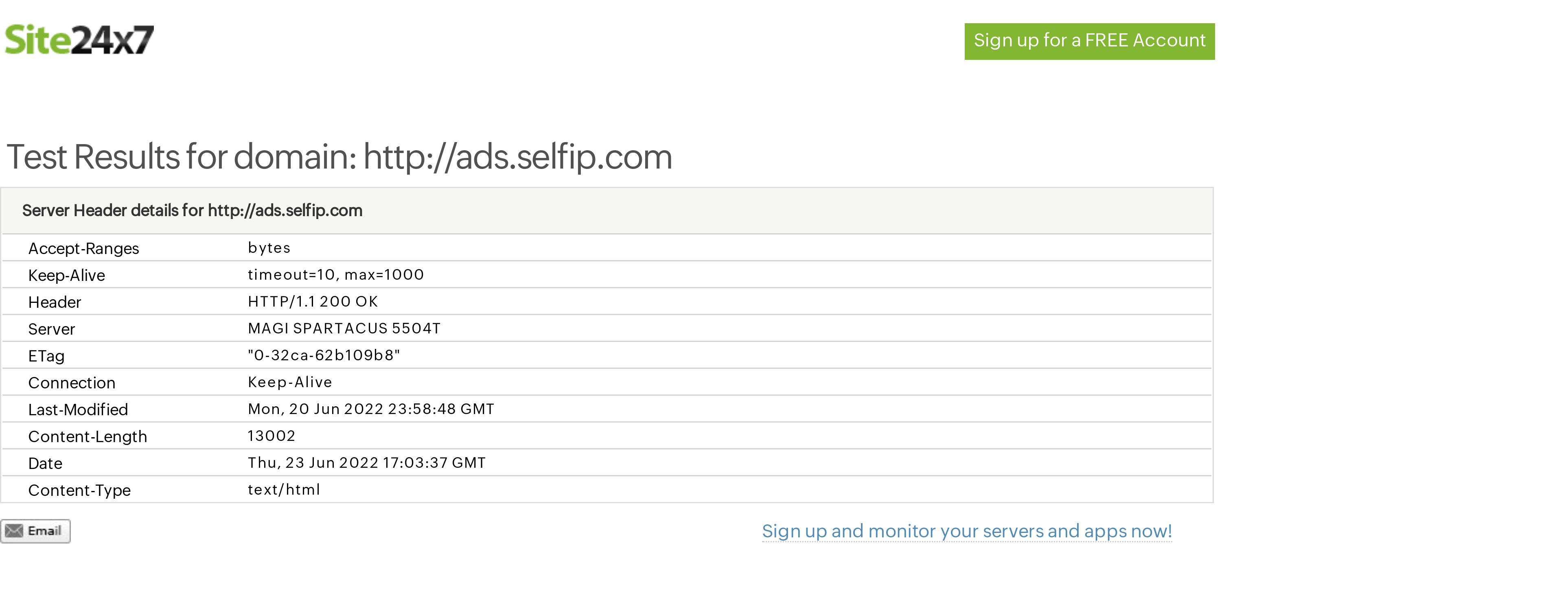
Task: Click the MAGI SPARTACUS 5504T server value
Action: pyautogui.click(x=344, y=328)
